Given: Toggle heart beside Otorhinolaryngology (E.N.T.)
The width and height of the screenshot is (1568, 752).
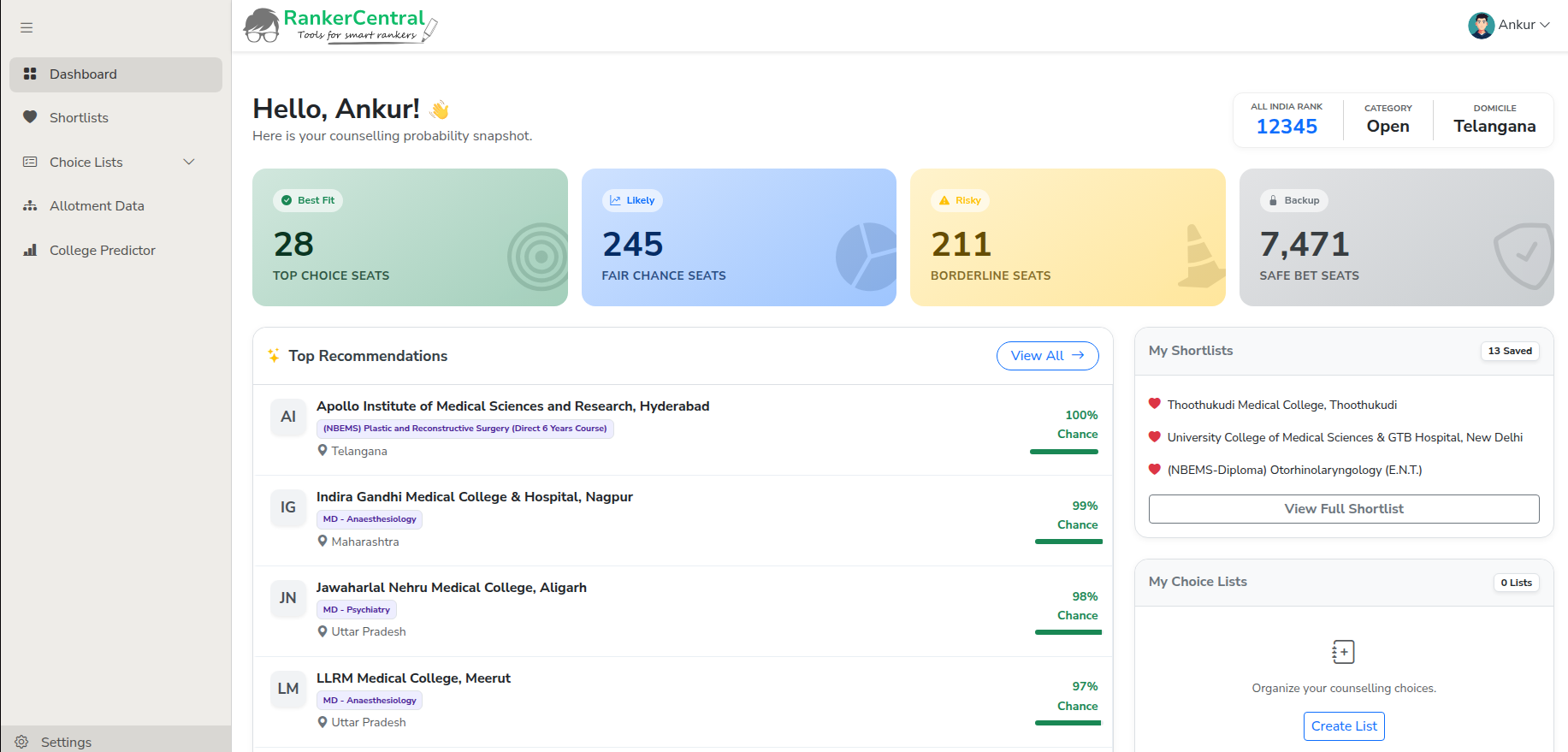Looking at the screenshot, I should (1155, 469).
